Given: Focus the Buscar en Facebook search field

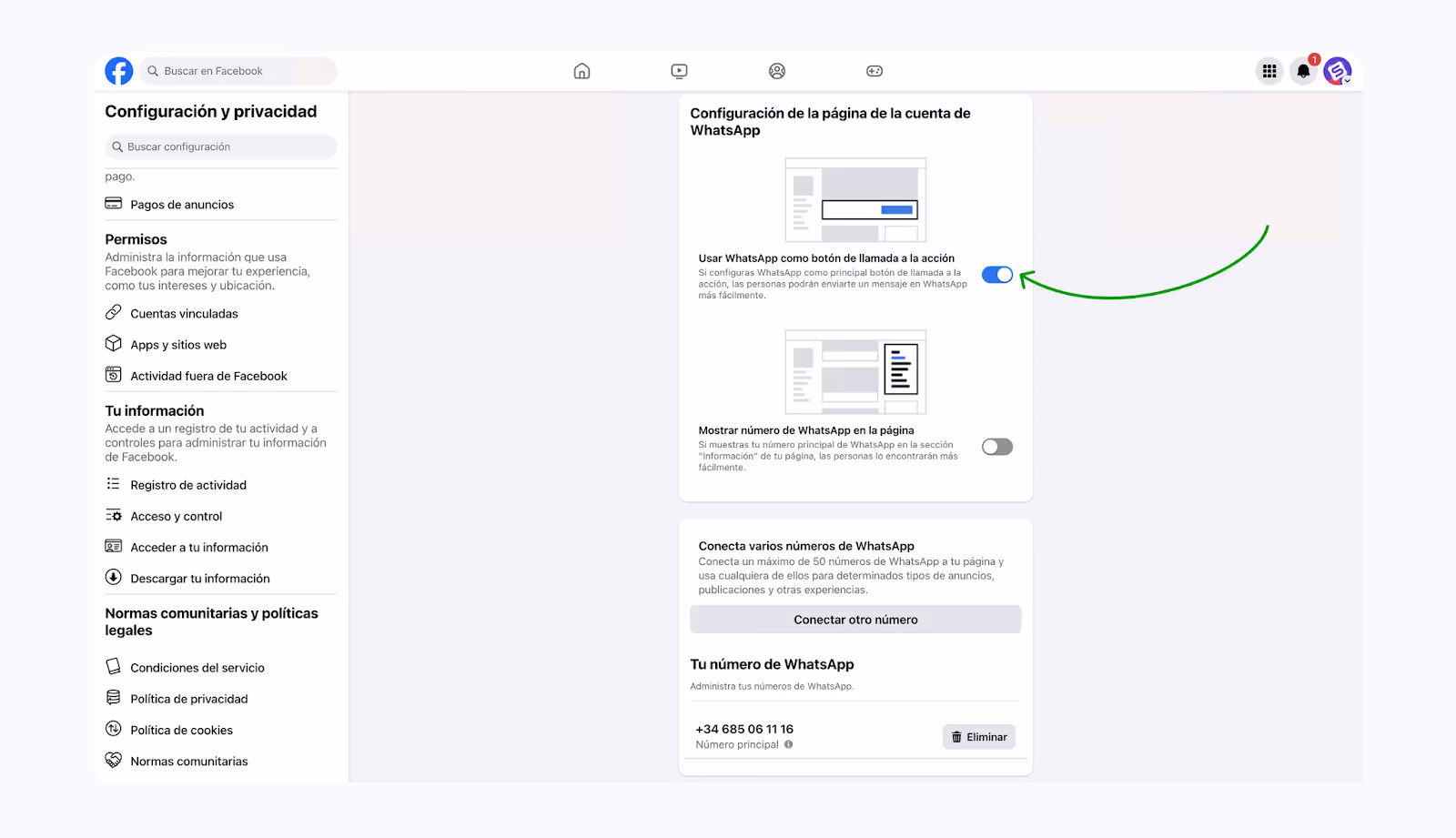Looking at the screenshot, I should point(238,71).
